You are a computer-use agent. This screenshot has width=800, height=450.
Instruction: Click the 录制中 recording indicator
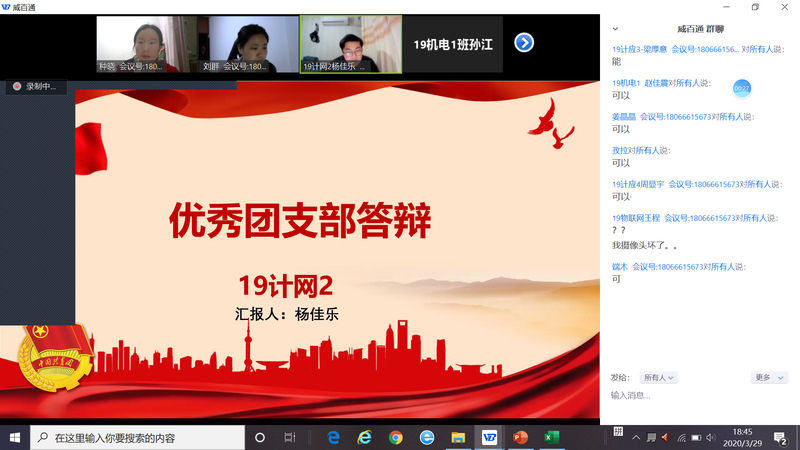point(35,87)
